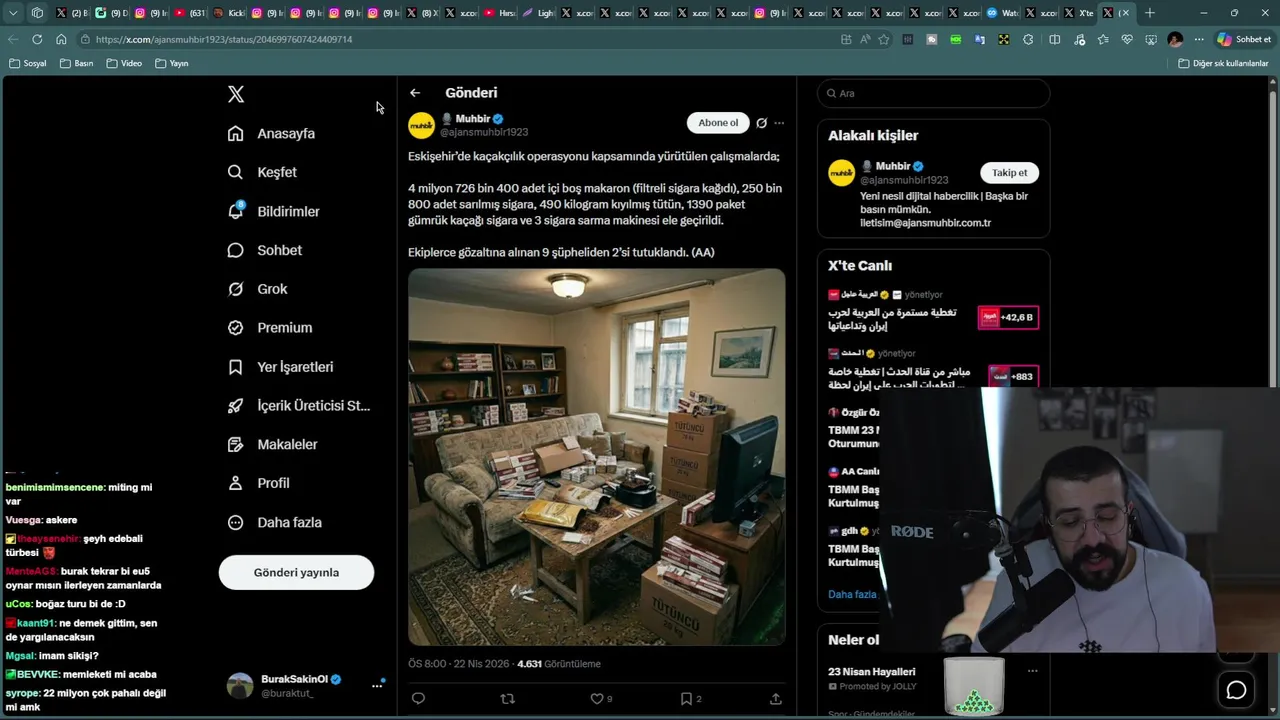Click Grok icon on the post

coord(761,123)
